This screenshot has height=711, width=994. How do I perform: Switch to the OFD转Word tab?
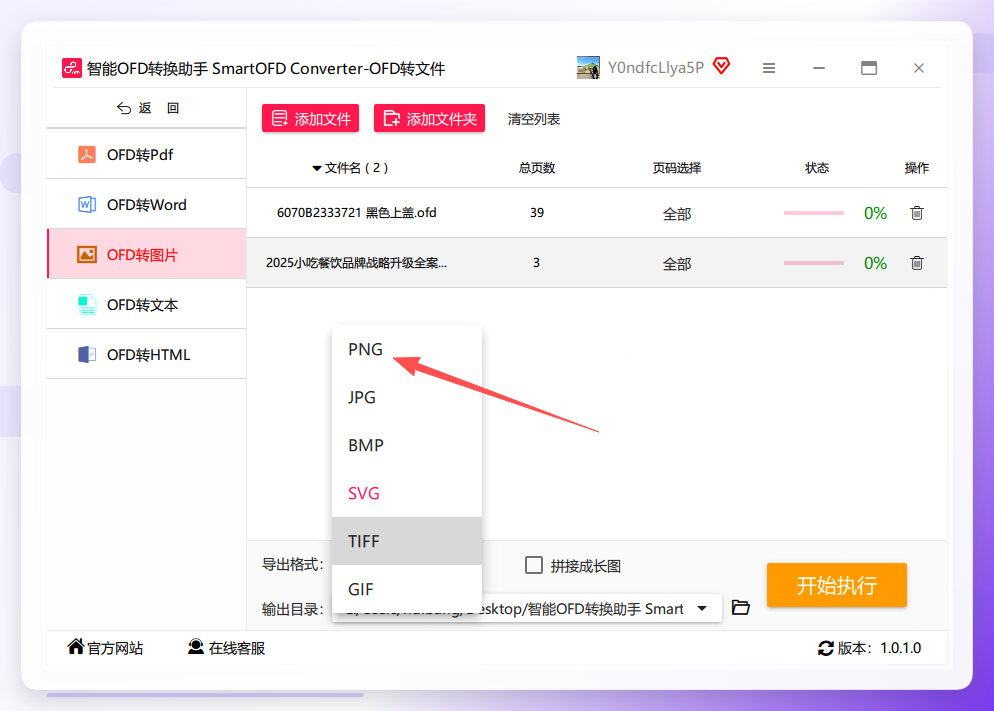pyautogui.click(x=147, y=205)
